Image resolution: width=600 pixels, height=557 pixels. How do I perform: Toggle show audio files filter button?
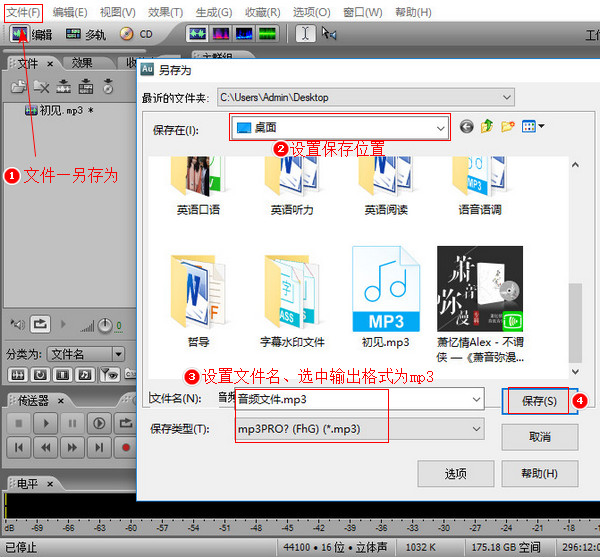(x=18, y=375)
